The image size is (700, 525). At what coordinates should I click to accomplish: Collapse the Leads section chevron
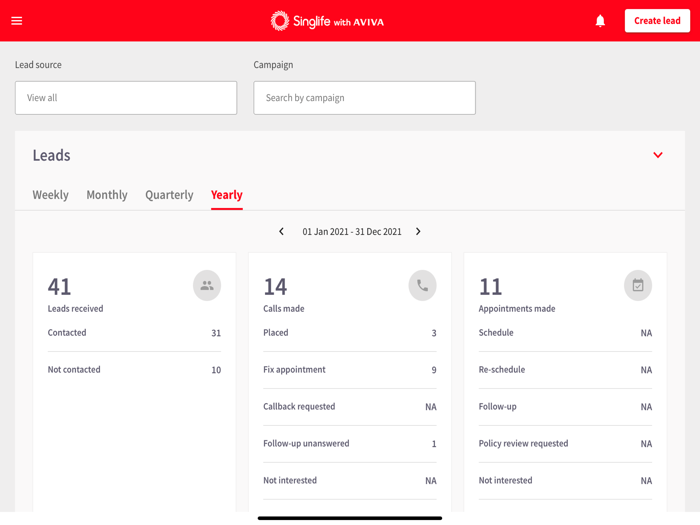[x=658, y=155]
